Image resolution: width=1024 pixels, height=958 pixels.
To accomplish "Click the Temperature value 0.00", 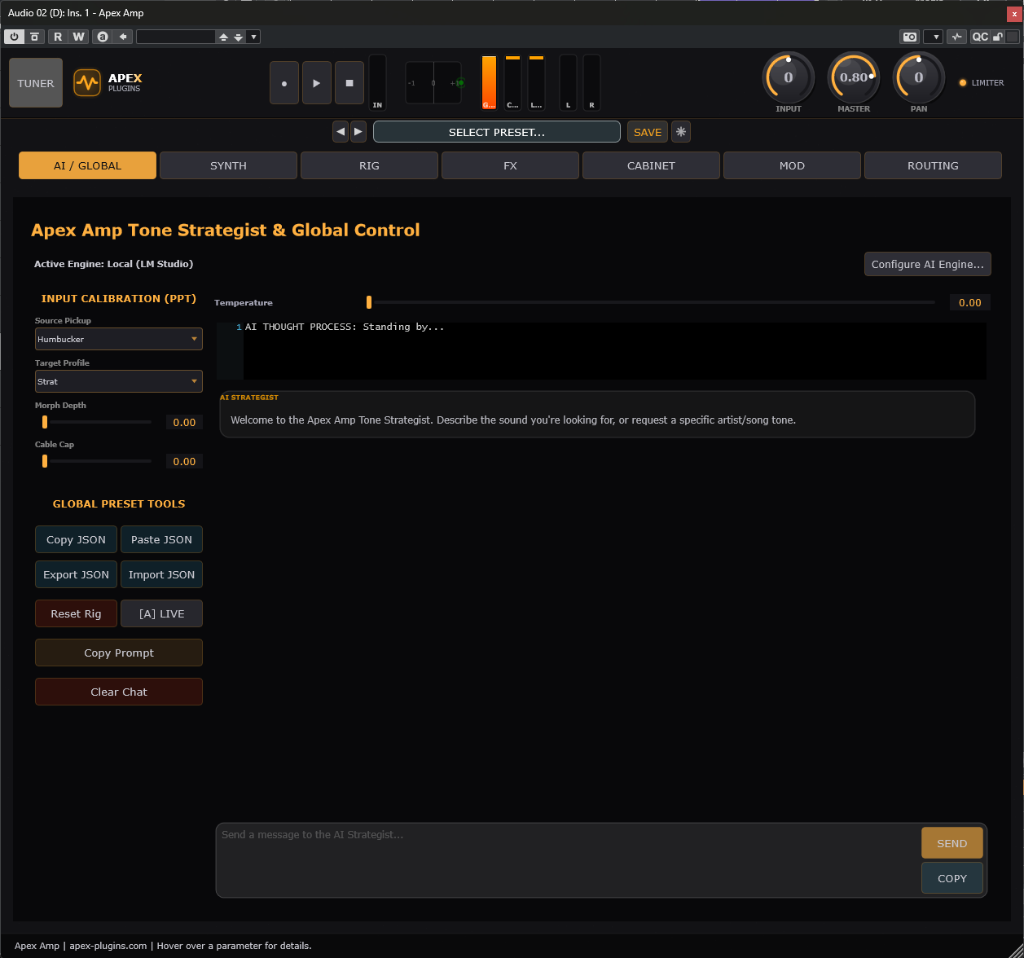I will tap(970, 302).
